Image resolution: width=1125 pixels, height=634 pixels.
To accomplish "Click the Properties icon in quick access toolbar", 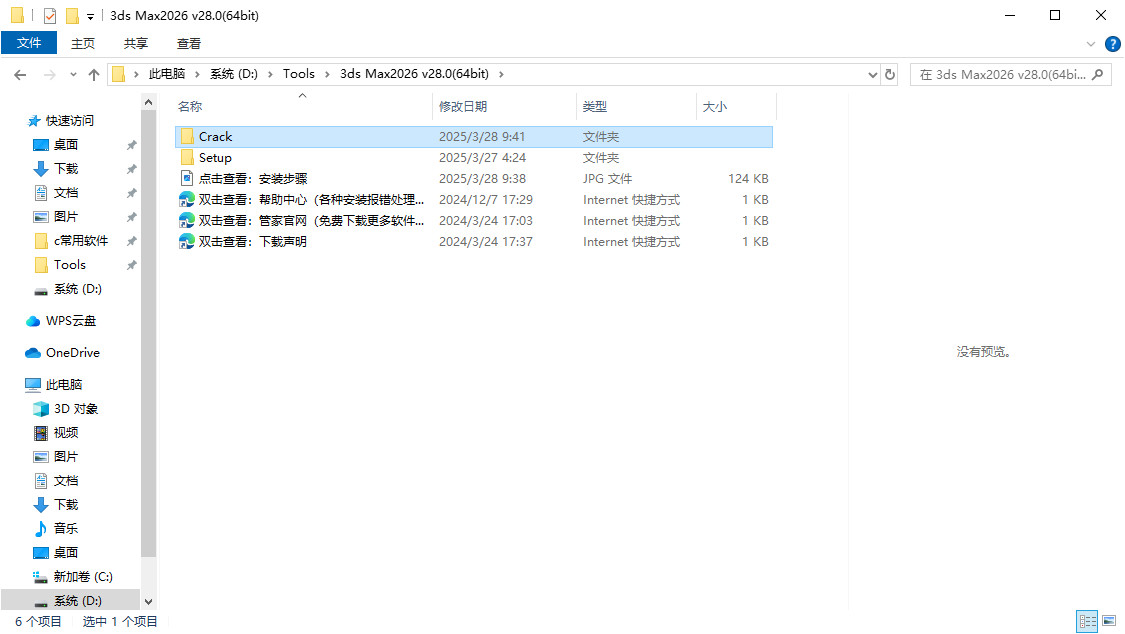I will (50, 15).
